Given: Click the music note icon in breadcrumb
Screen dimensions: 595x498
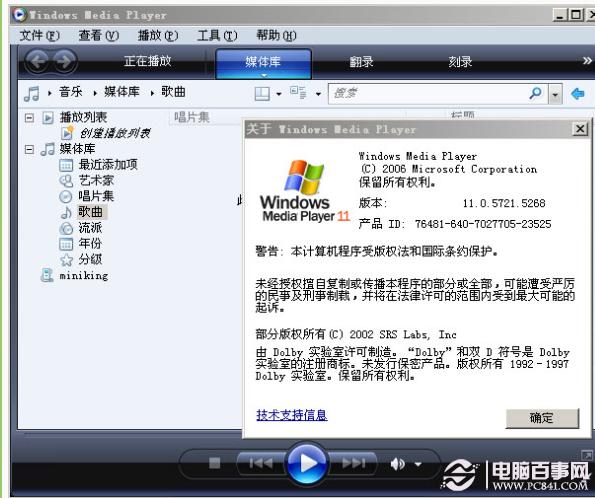Looking at the screenshot, I should click(31, 93).
